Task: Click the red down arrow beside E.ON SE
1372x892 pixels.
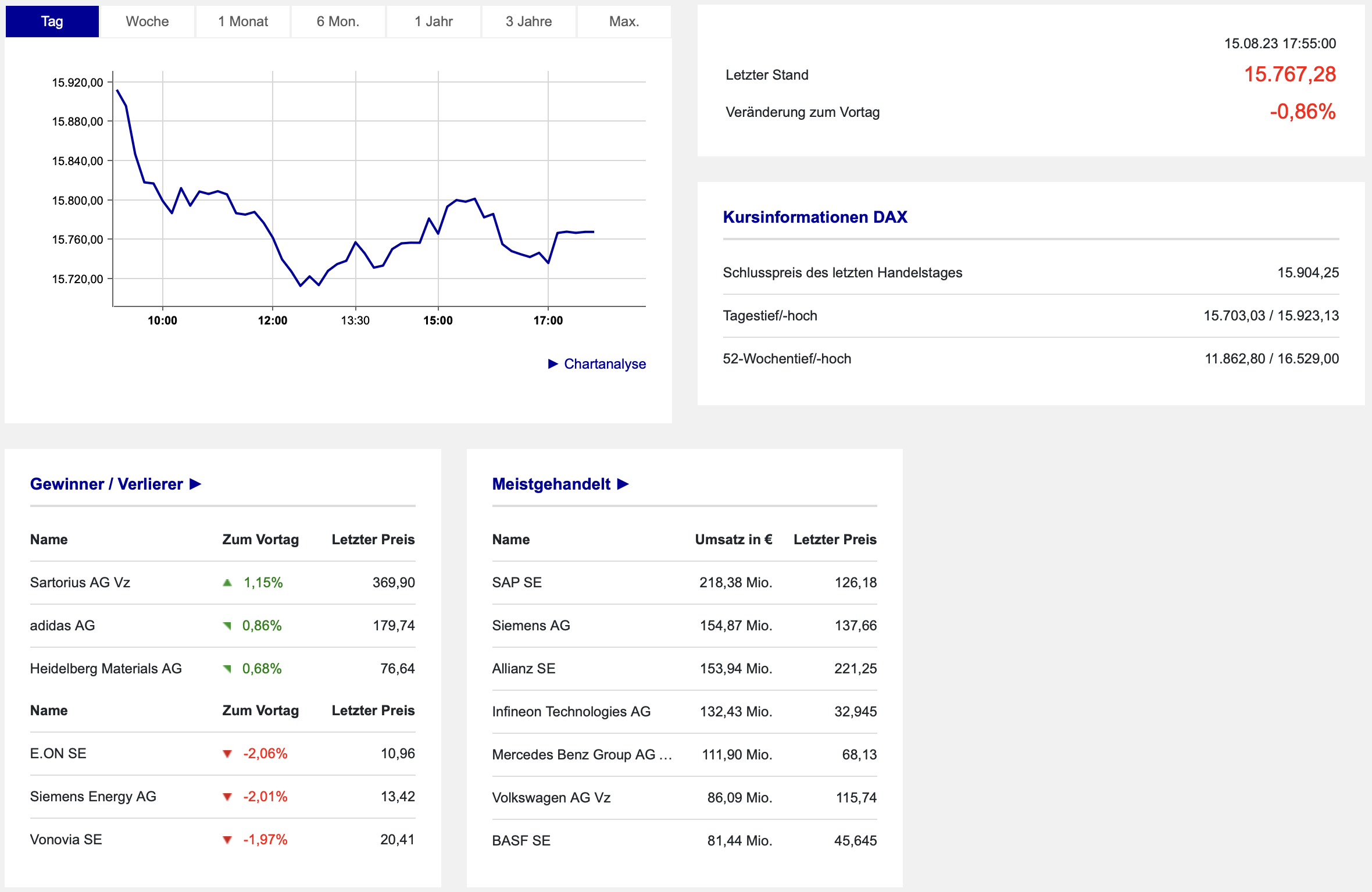Action: pyautogui.click(x=227, y=754)
